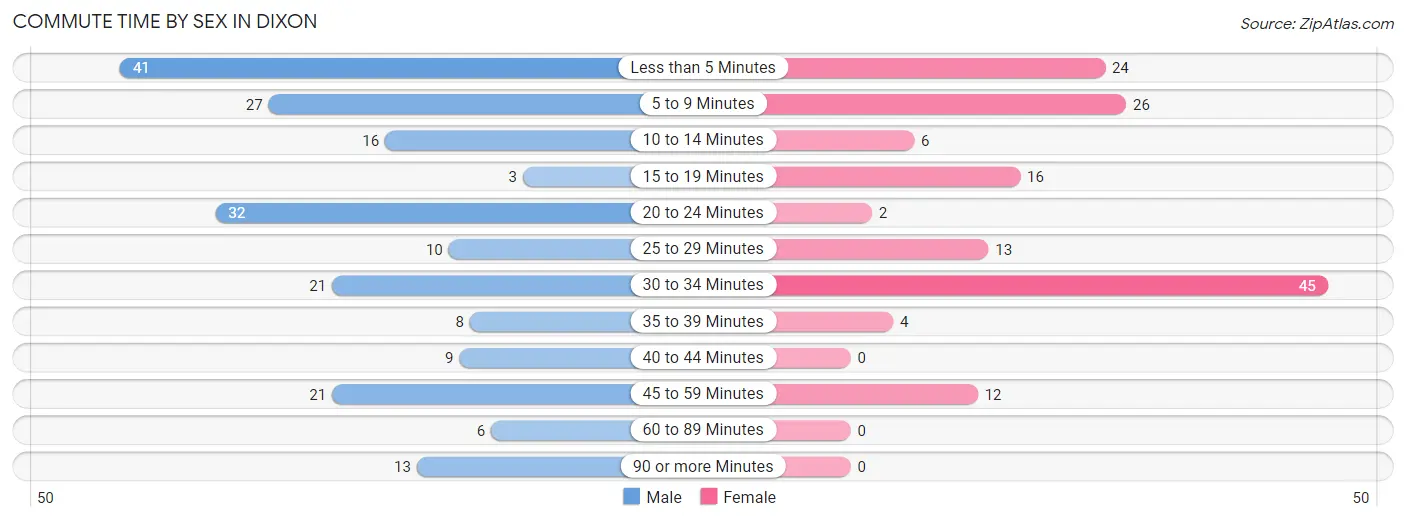
Task: Select the '90 or more Minutes' label
Action: point(703,467)
